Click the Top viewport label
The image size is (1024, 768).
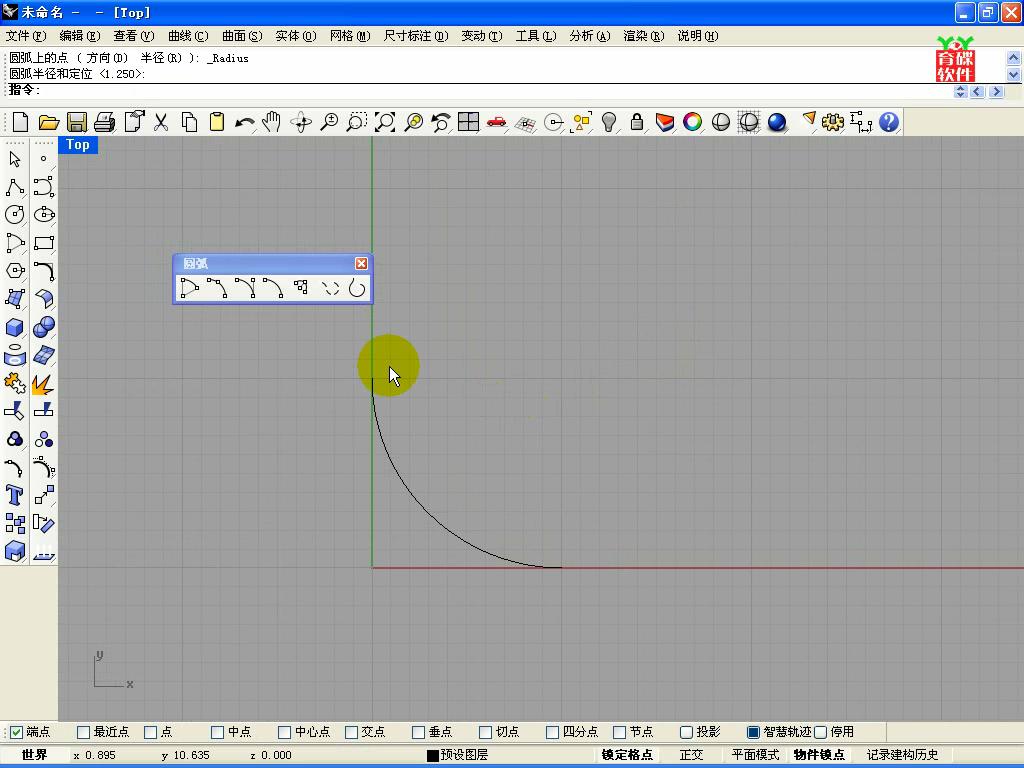coord(78,145)
